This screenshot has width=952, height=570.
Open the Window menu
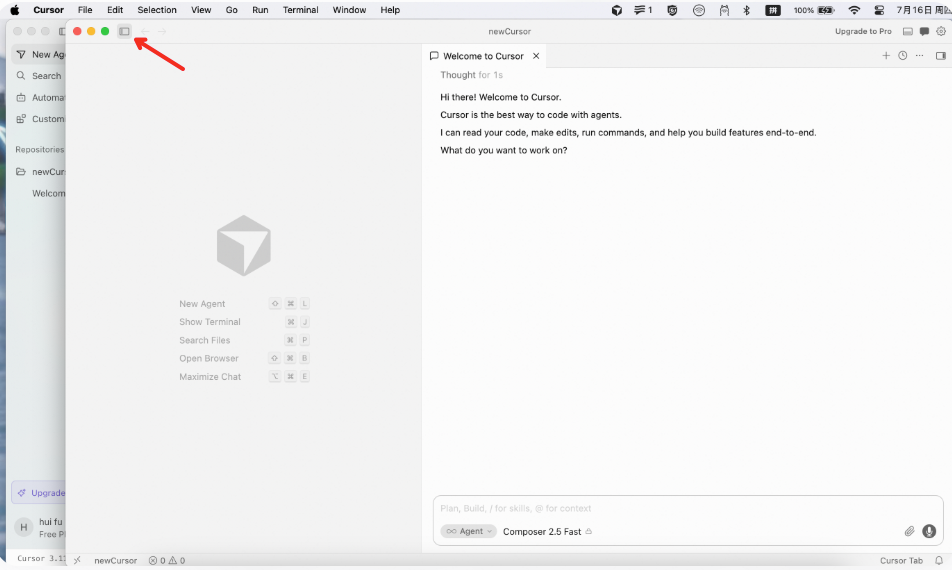tap(349, 10)
